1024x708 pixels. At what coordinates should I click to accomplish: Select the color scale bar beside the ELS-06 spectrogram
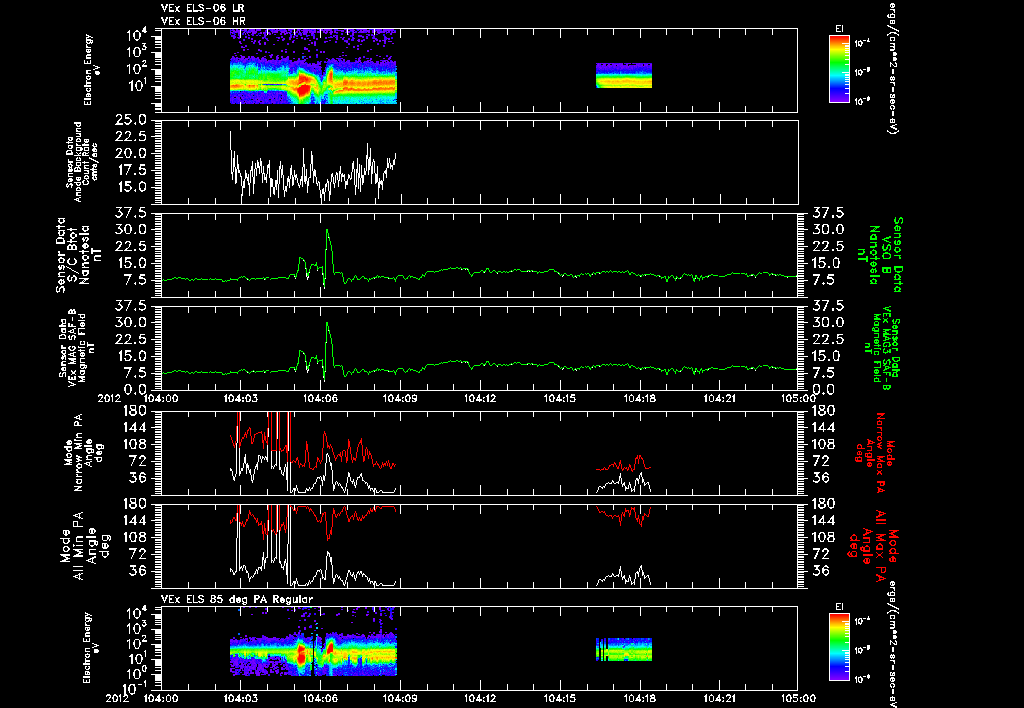(839, 69)
